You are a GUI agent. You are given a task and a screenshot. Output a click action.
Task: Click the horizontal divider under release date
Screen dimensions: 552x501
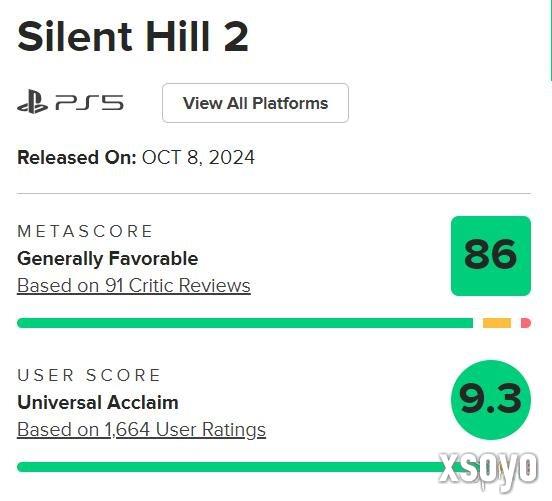(274, 193)
